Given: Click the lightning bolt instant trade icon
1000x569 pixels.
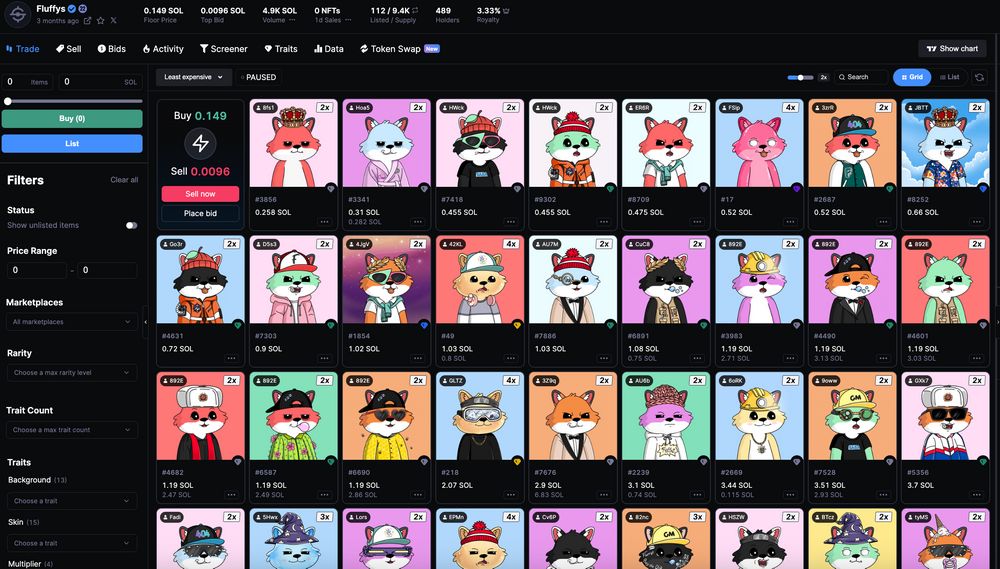Looking at the screenshot, I should point(200,144).
